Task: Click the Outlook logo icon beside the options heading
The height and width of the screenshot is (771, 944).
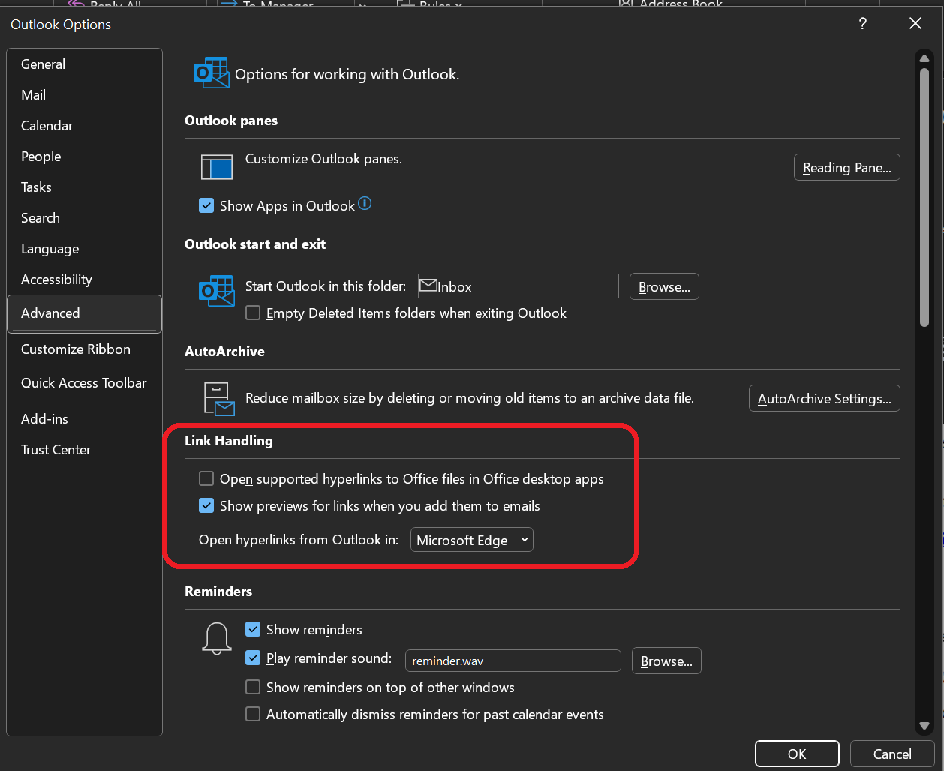Action: 211,73
